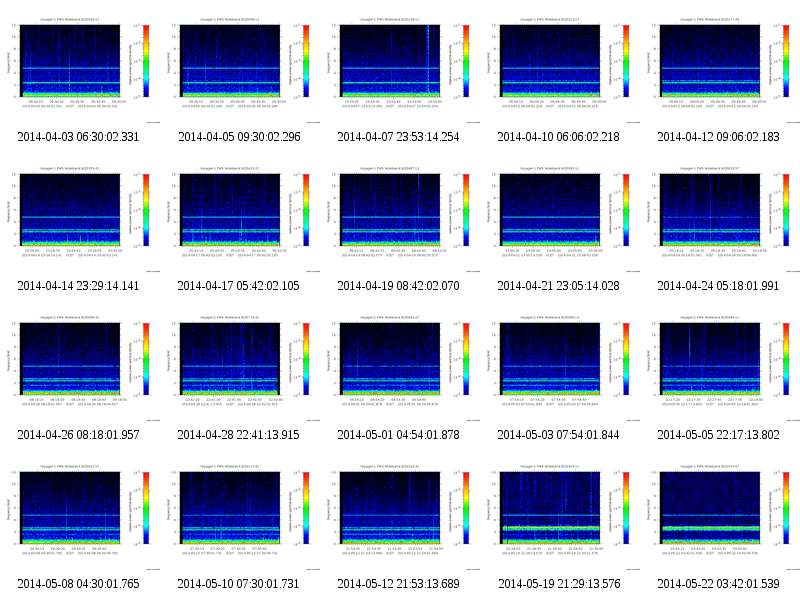800x596 pixels.
Task: Open the 2014-04-26 08:18:01.957 spectrogram thumbnail
Action: point(80,364)
